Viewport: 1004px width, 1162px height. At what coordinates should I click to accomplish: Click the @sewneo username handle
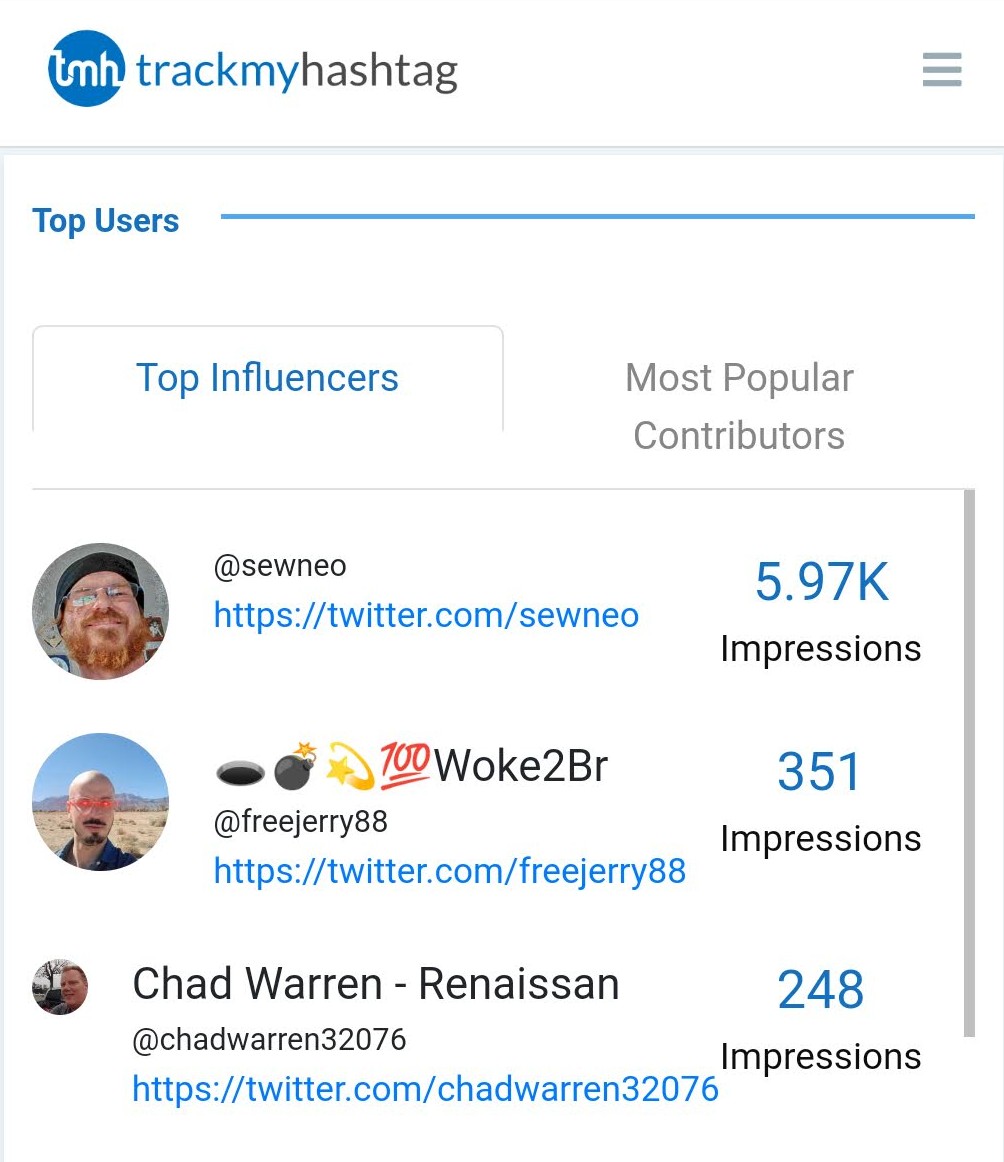point(280,565)
